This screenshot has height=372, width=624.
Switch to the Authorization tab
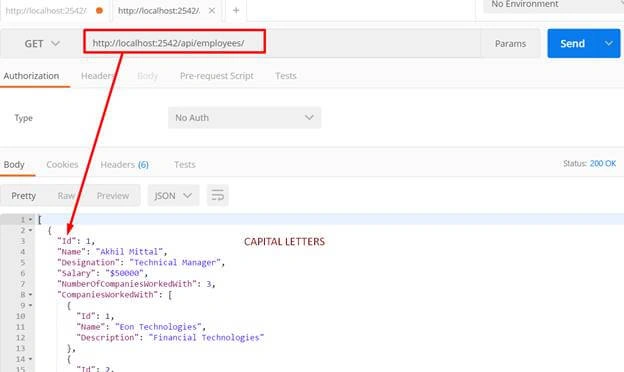[x=31, y=76]
